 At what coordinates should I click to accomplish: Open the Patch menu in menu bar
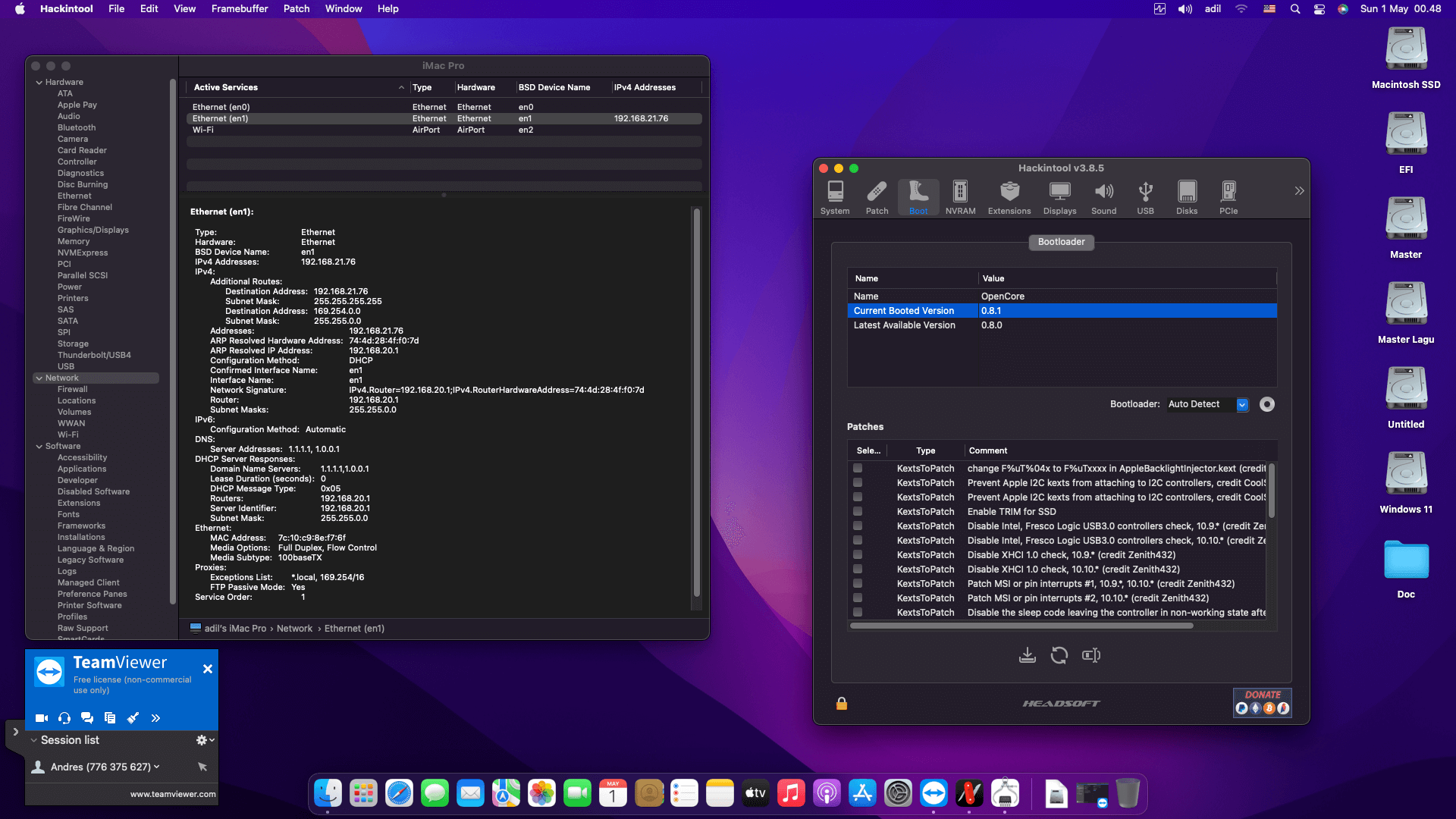tap(297, 8)
